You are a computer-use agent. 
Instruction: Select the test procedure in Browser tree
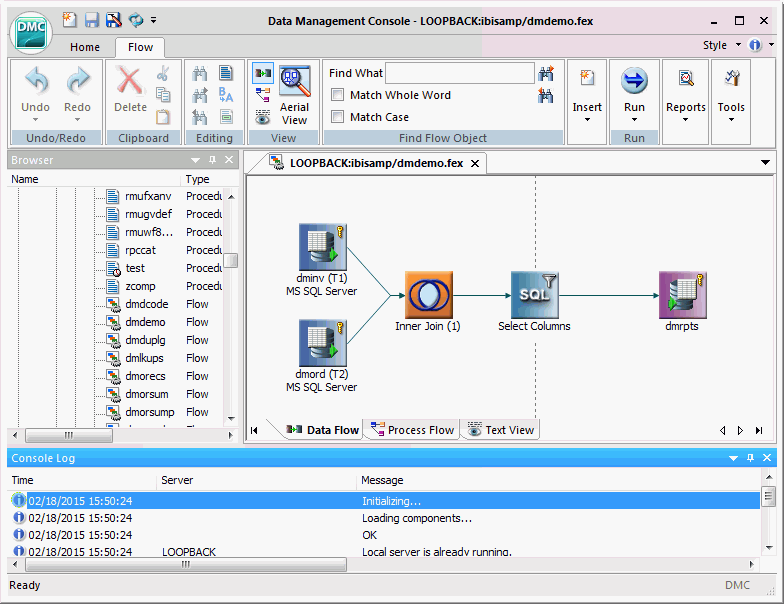point(135,268)
